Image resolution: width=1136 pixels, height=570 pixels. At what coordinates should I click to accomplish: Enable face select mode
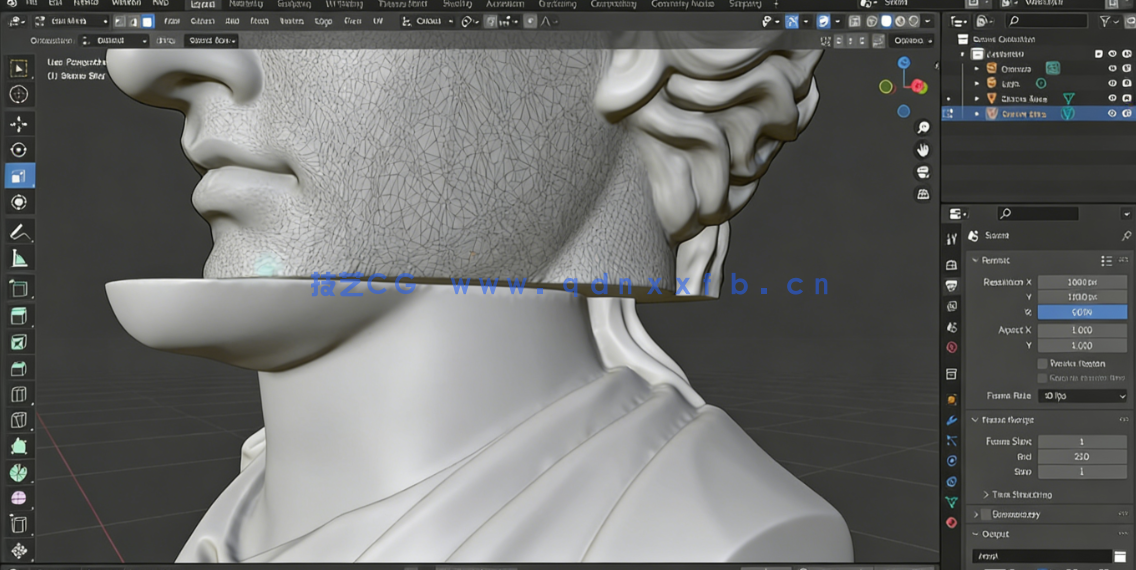(x=147, y=22)
